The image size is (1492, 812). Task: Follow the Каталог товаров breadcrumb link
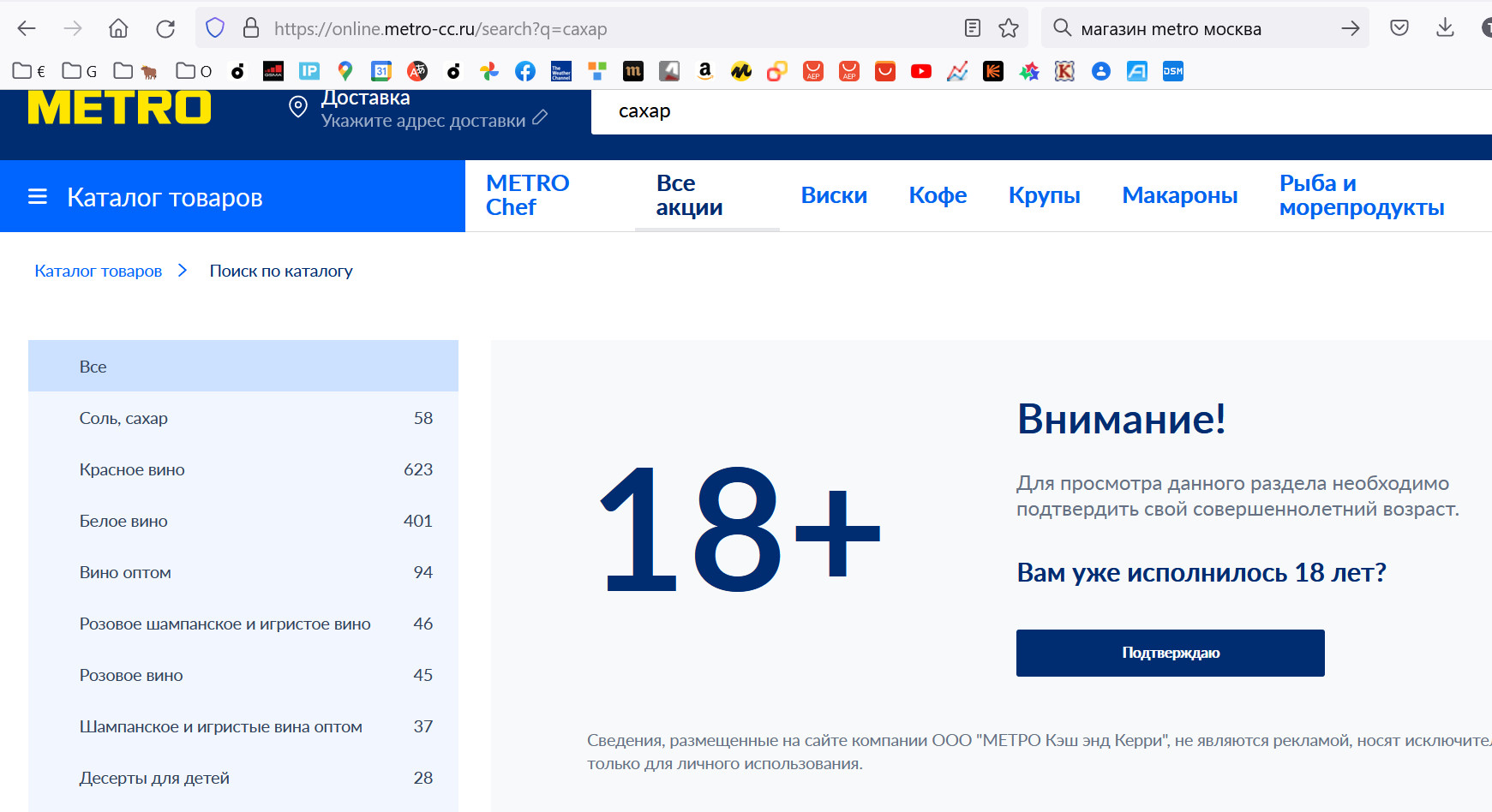click(x=98, y=271)
